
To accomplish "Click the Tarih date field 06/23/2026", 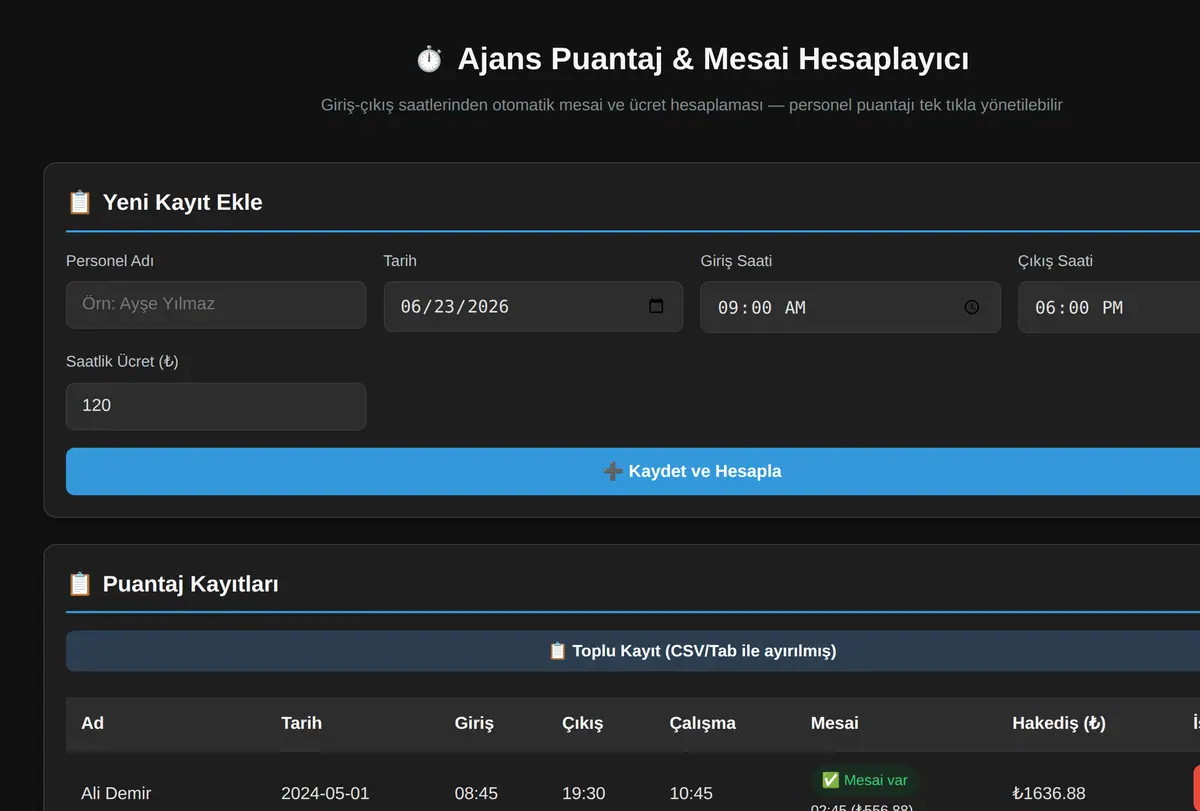I will pyautogui.click(x=533, y=306).
